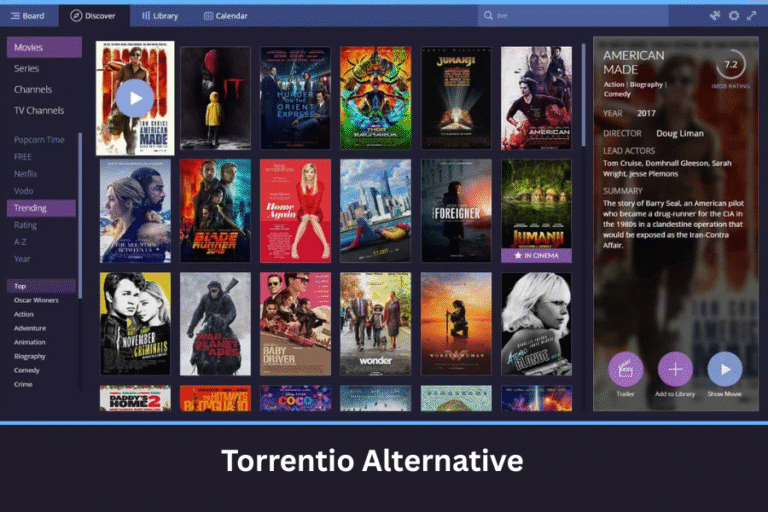Open November Criminals poster

(135, 324)
